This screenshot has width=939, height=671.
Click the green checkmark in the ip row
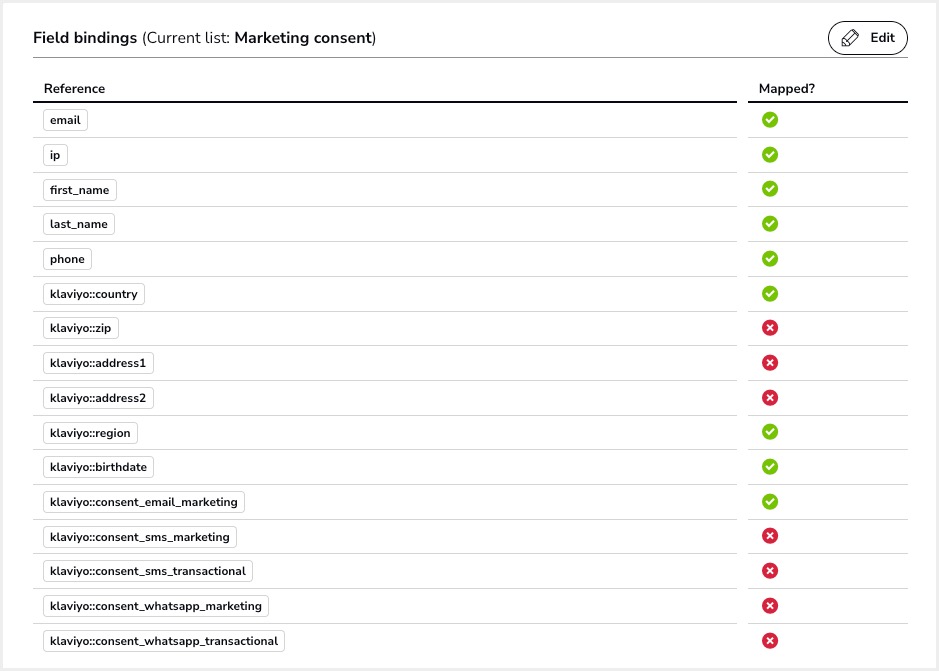(770, 155)
